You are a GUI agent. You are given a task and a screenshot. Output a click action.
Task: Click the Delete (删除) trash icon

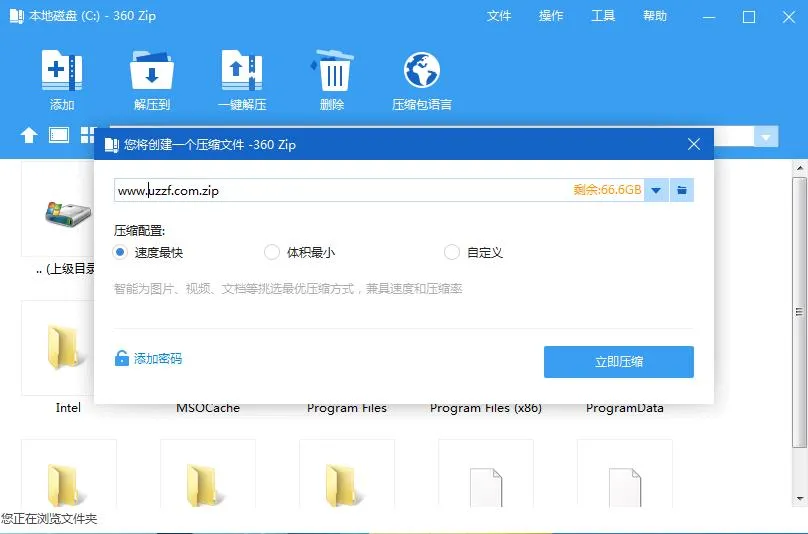coord(332,71)
